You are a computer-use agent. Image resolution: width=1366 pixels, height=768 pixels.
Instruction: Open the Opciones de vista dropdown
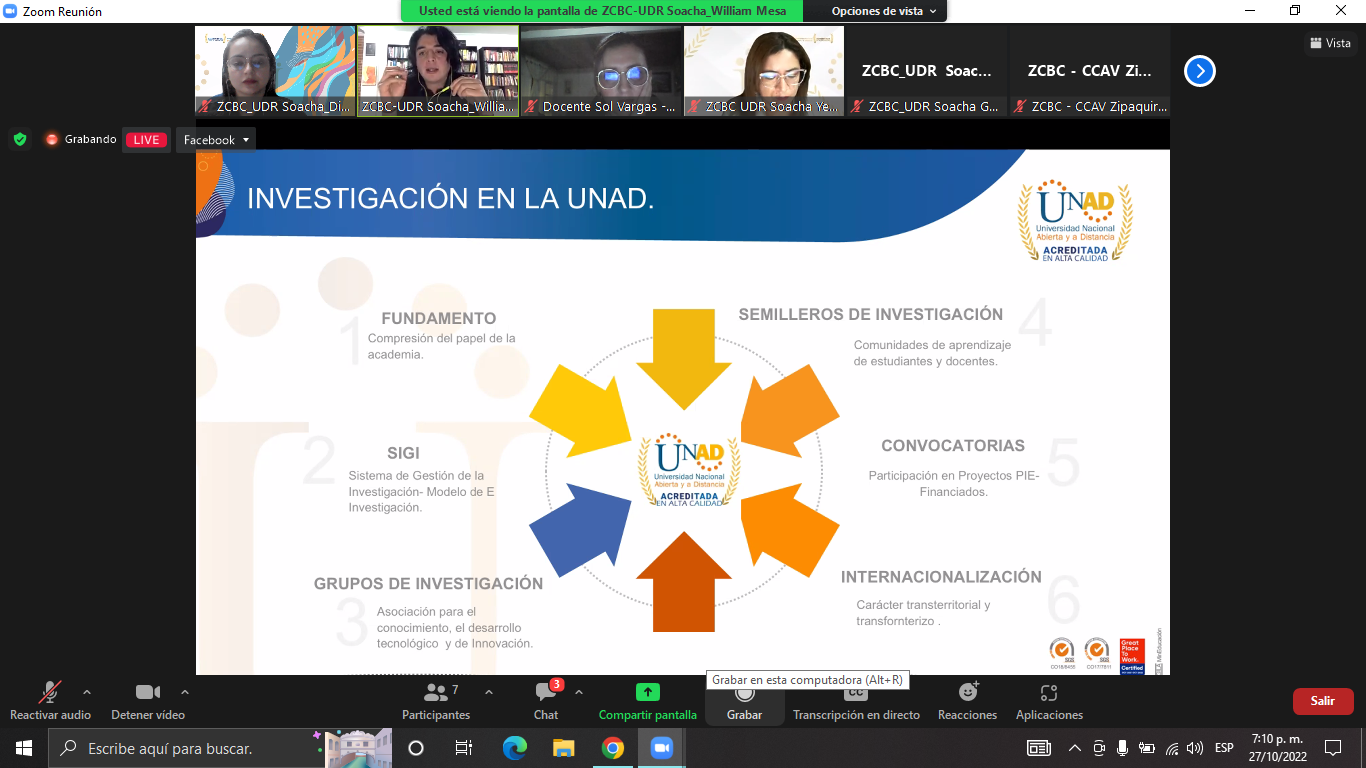884,11
